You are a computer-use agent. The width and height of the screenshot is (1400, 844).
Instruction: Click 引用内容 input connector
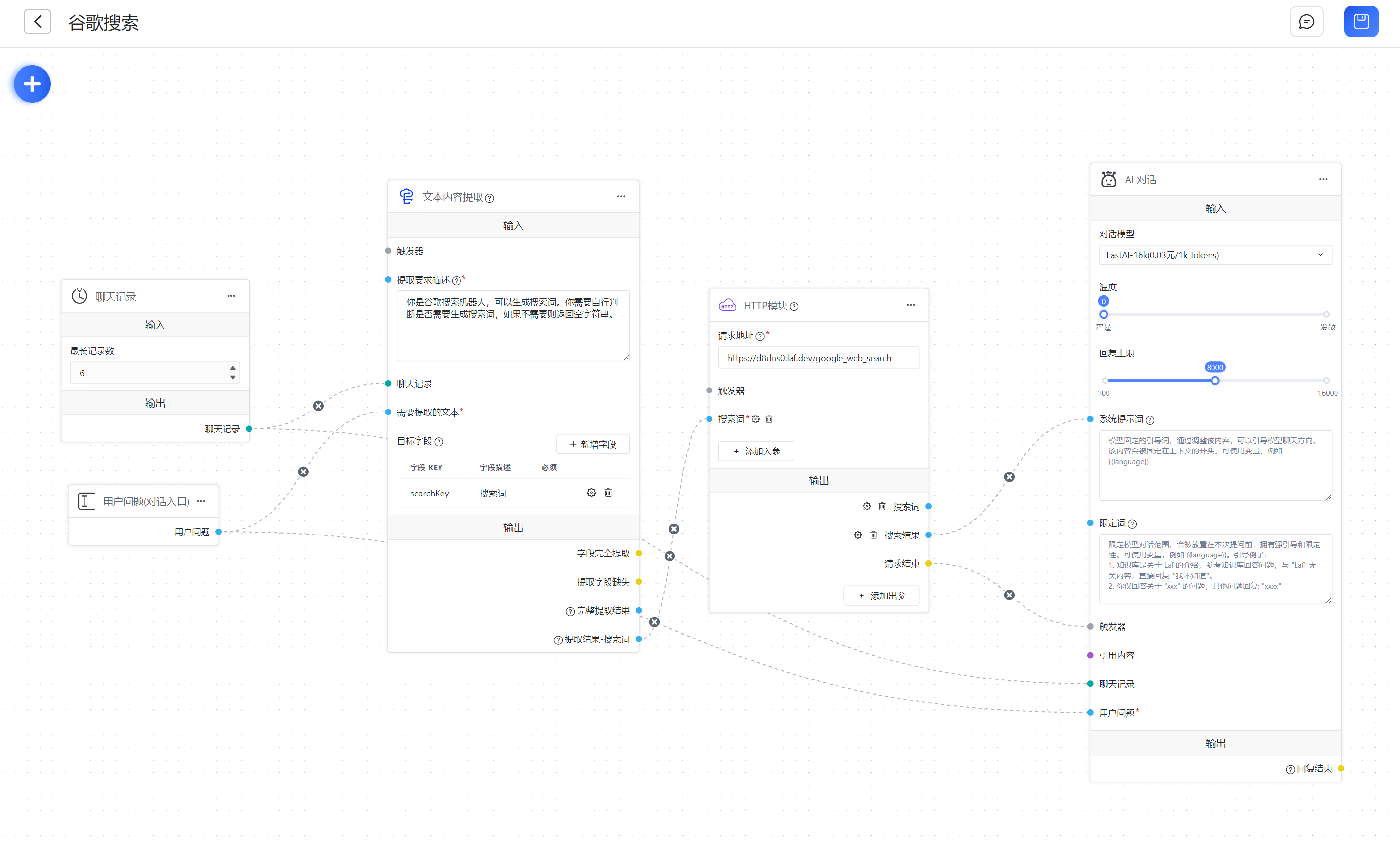[x=1090, y=656]
